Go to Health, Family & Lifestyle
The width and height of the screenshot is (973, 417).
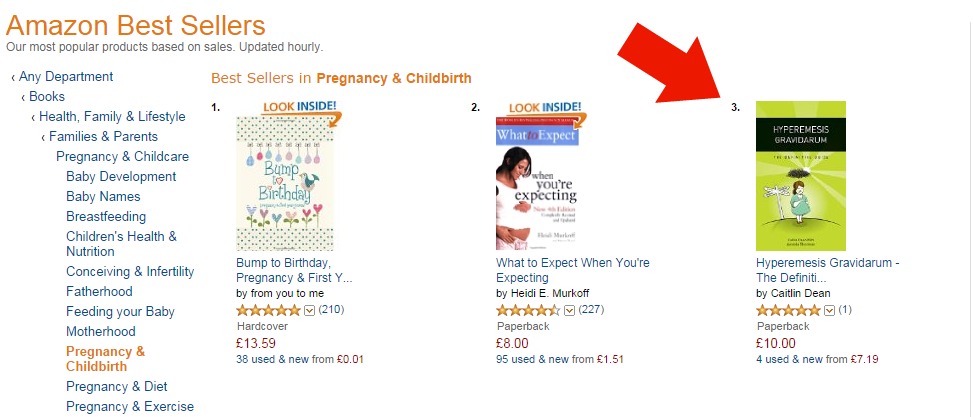coord(112,117)
